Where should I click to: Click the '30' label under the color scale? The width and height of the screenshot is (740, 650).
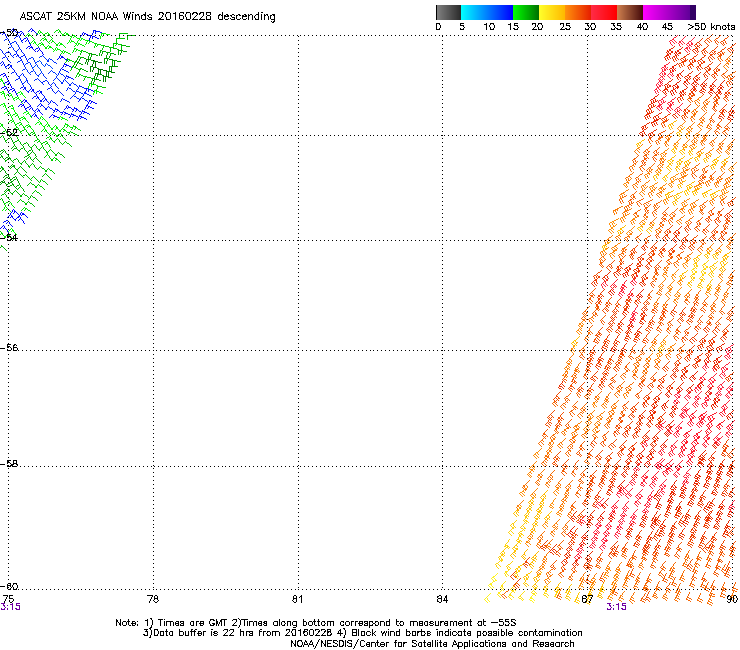click(x=590, y=27)
